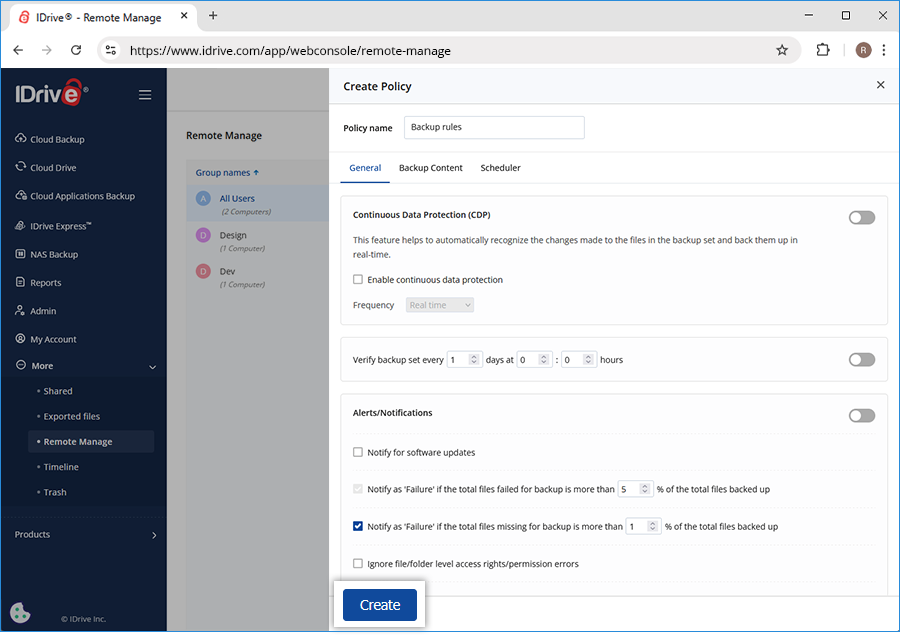Go to Cloud Applications Backup

(75, 196)
